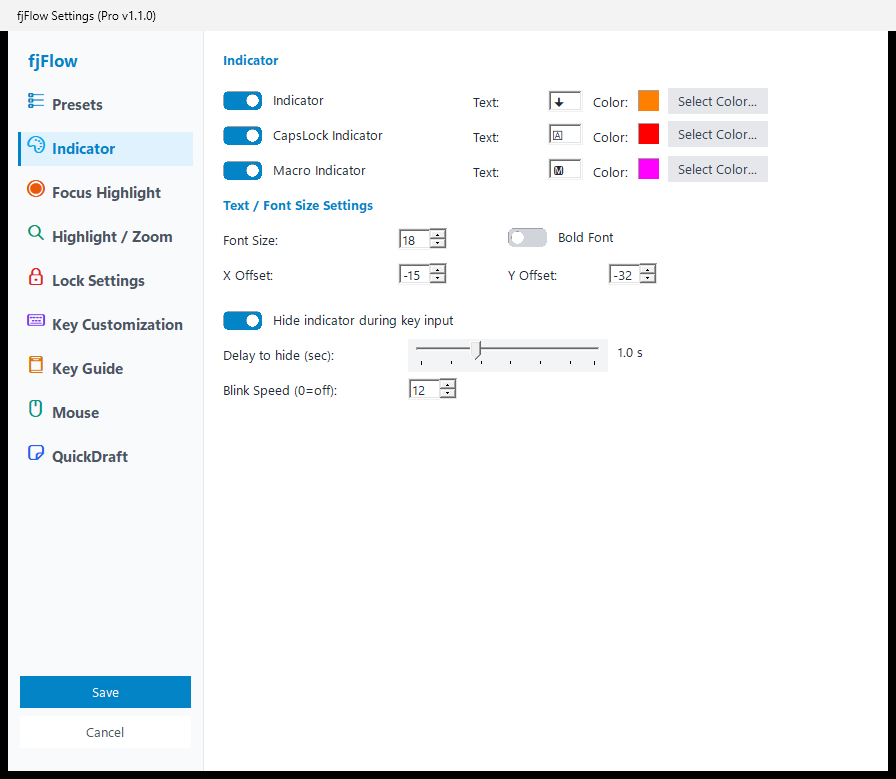This screenshot has height=779, width=896.
Task: Click the fjFlow logo text
Action: pos(53,61)
